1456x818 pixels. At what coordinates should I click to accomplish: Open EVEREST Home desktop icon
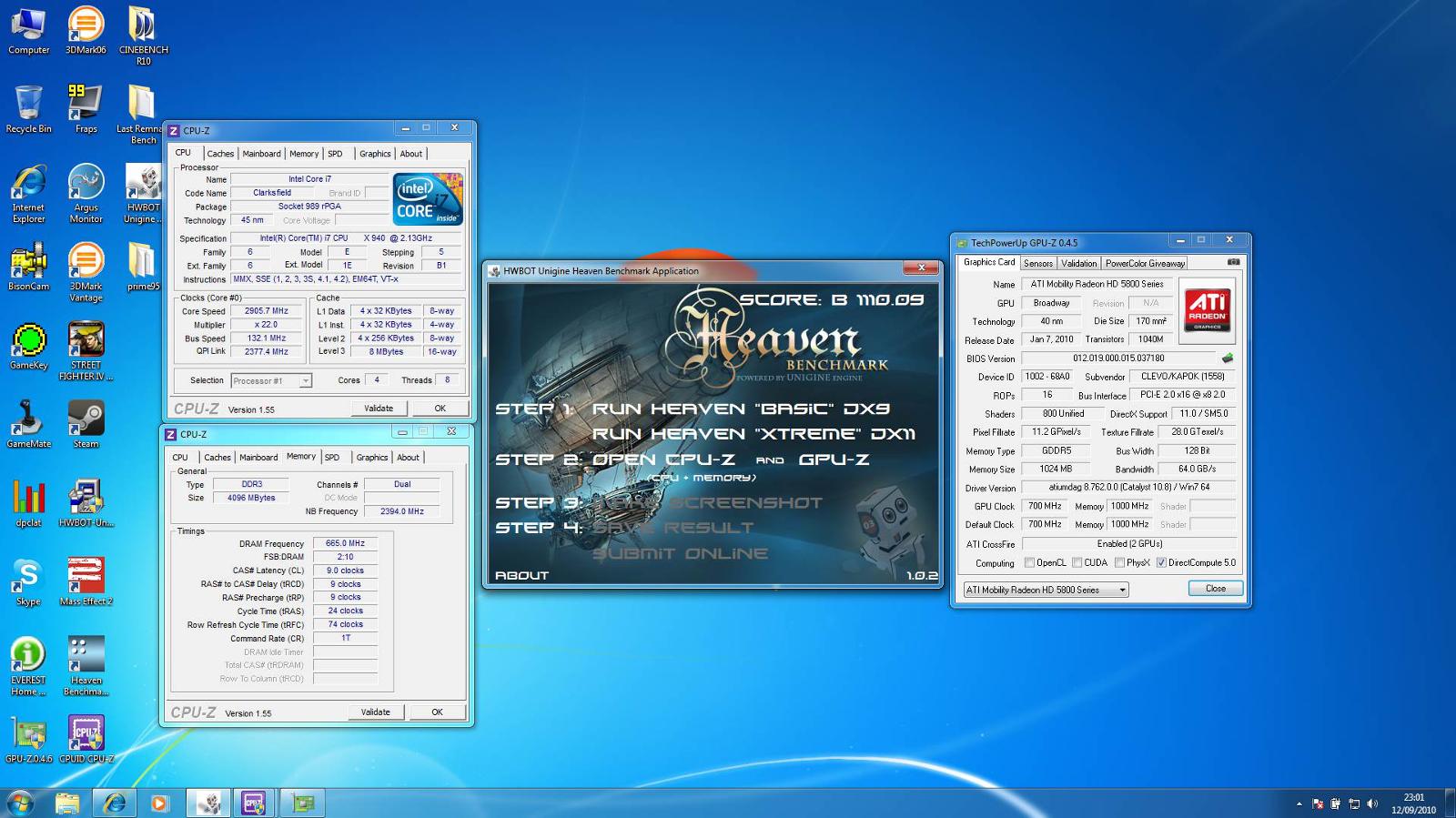click(x=28, y=666)
